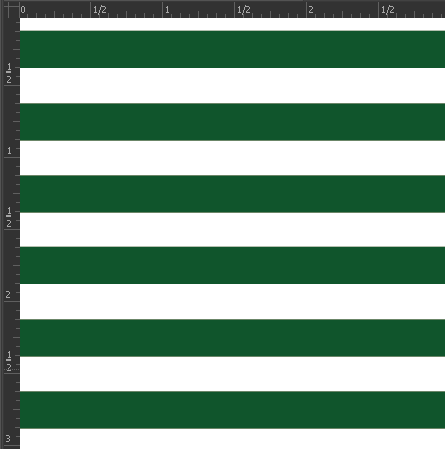The image size is (445, 449).
Task: Click vertical ruler 1/2 fraction above the 1
Action: [9, 74]
